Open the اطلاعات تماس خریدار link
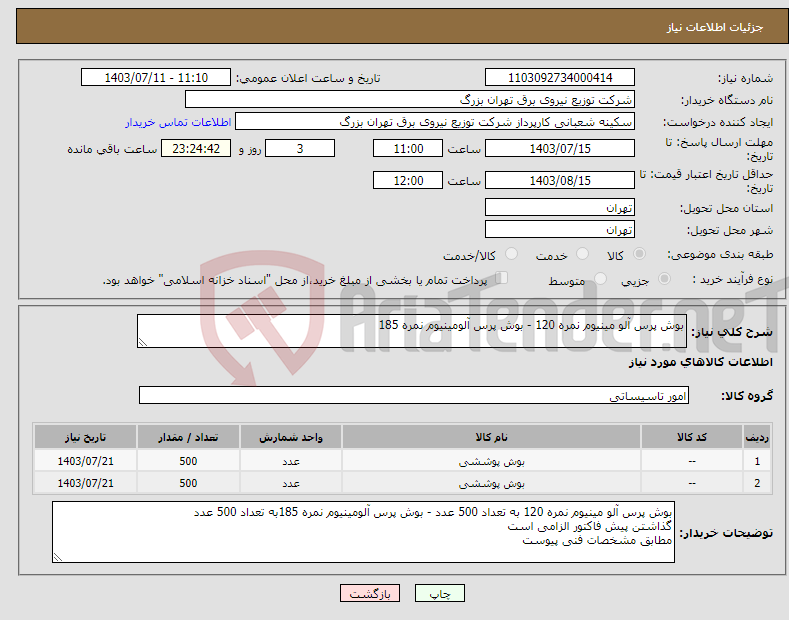 [x=178, y=122]
